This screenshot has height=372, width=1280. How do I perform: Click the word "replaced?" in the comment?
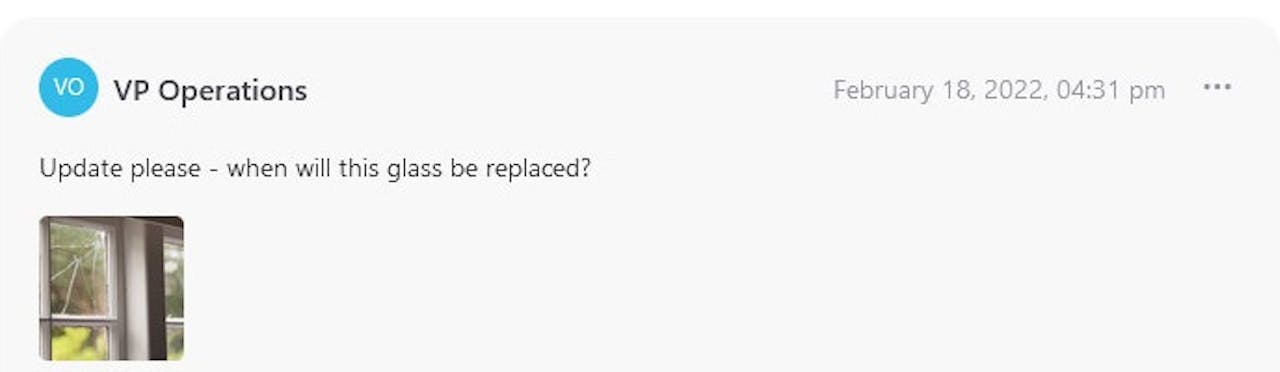(539, 168)
